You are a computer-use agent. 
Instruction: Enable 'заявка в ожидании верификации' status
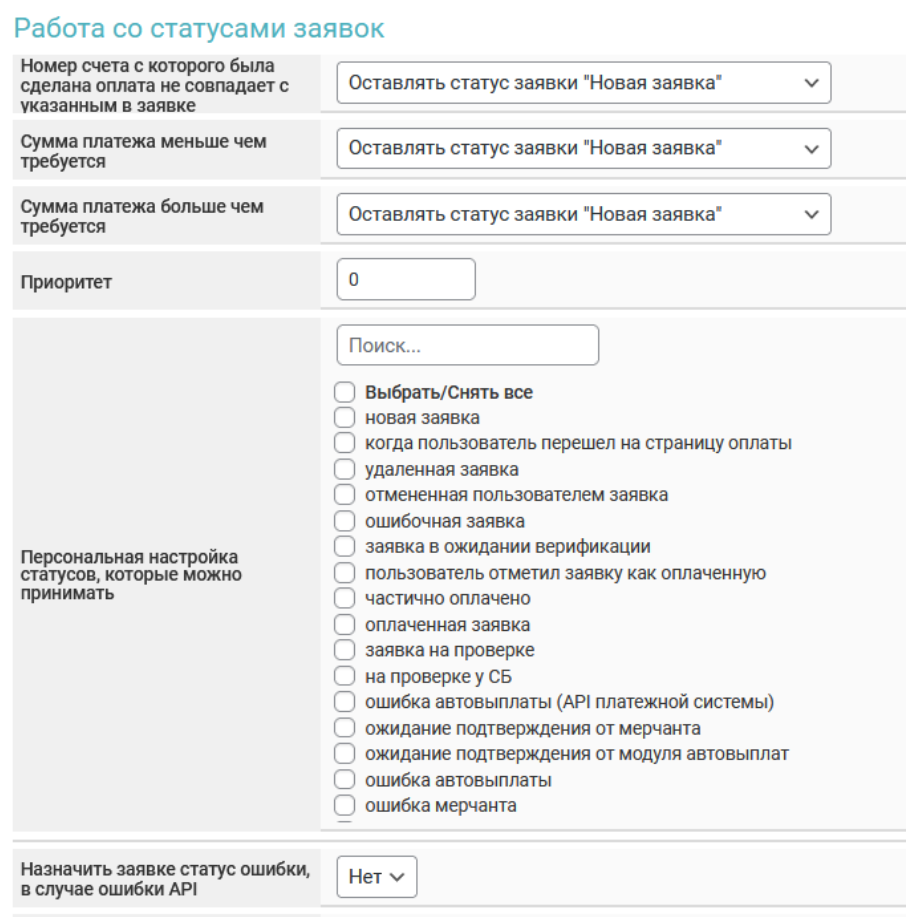click(345, 547)
